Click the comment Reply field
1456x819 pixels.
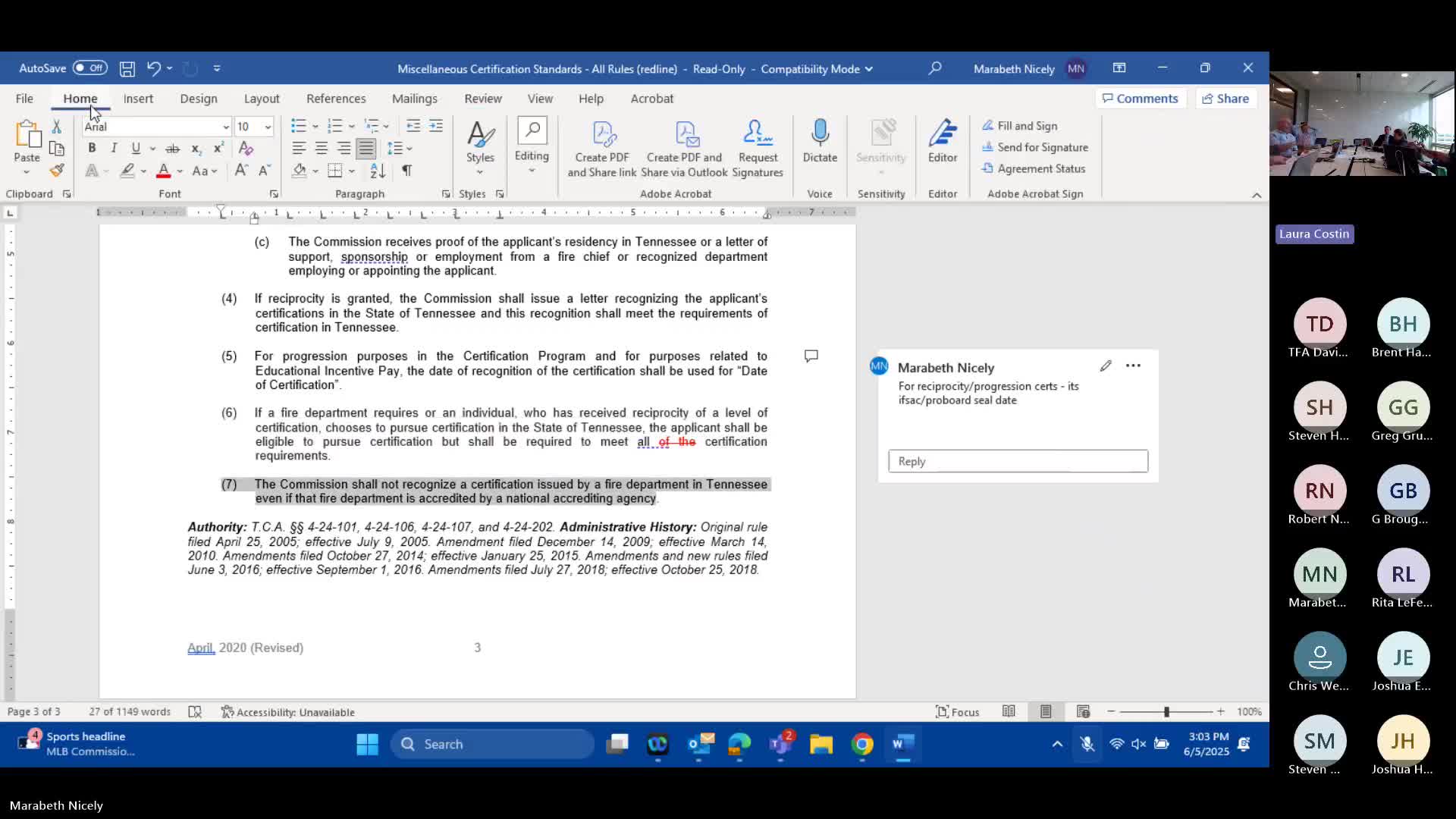pos(1018,461)
